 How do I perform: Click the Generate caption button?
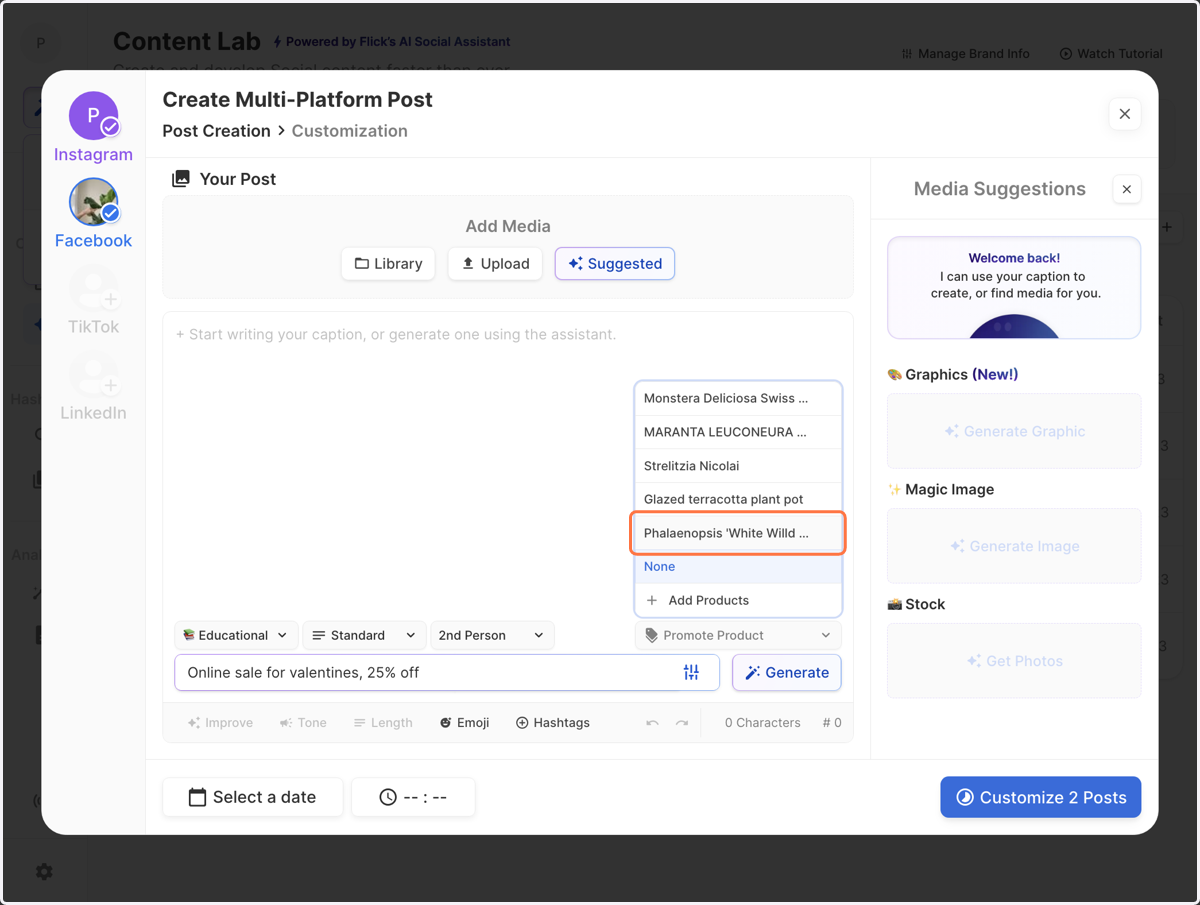tap(787, 673)
